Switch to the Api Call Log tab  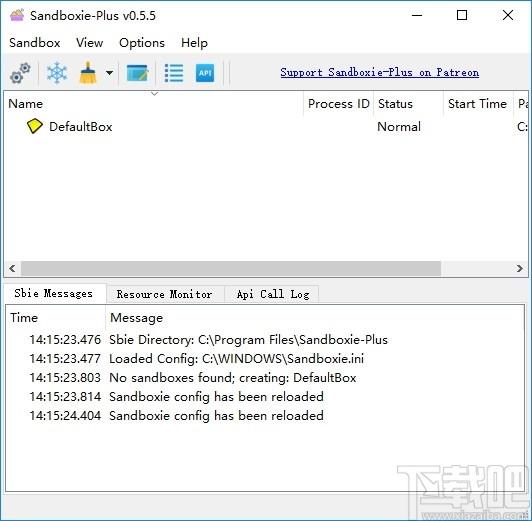click(x=273, y=294)
